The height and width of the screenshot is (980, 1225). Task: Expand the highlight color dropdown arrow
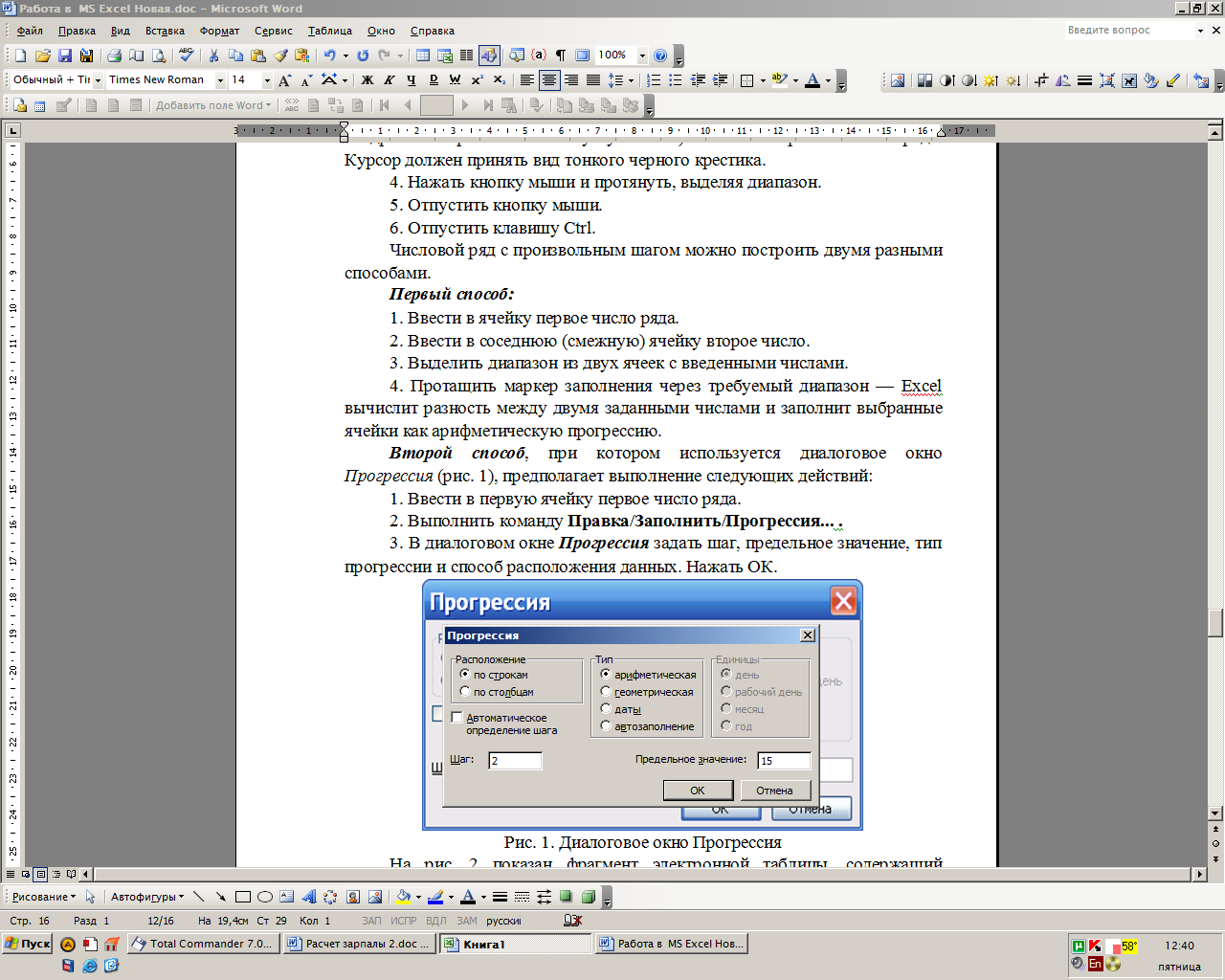[x=794, y=80]
